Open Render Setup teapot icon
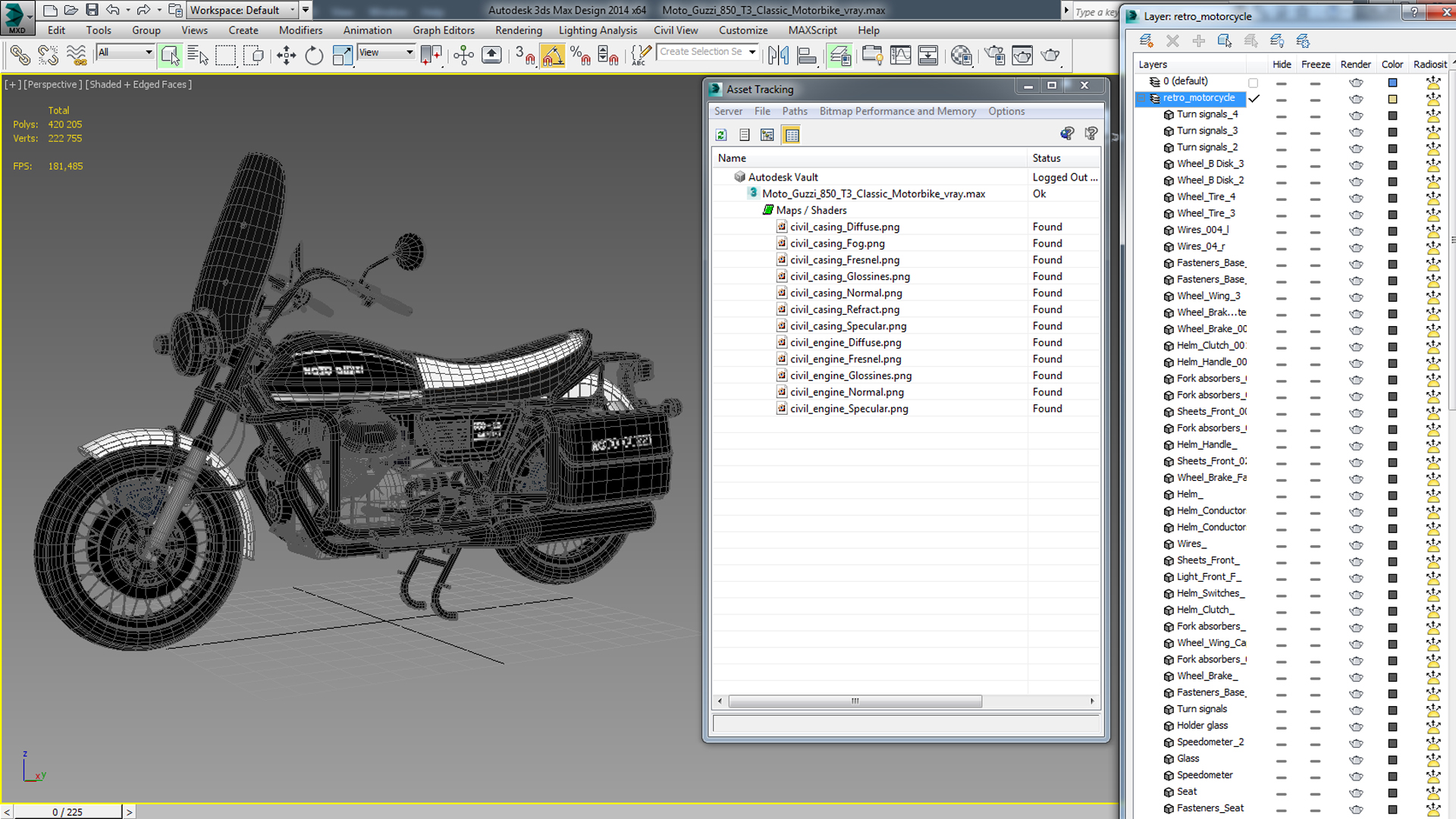The height and width of the screenshot is (819, 1456). 994,55
